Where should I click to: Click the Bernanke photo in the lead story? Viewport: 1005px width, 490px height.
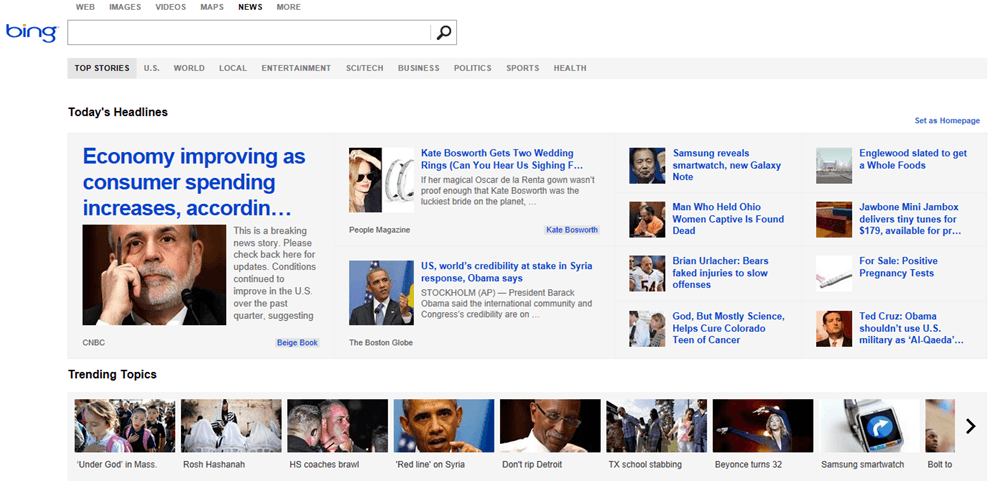tap(154, 275)
